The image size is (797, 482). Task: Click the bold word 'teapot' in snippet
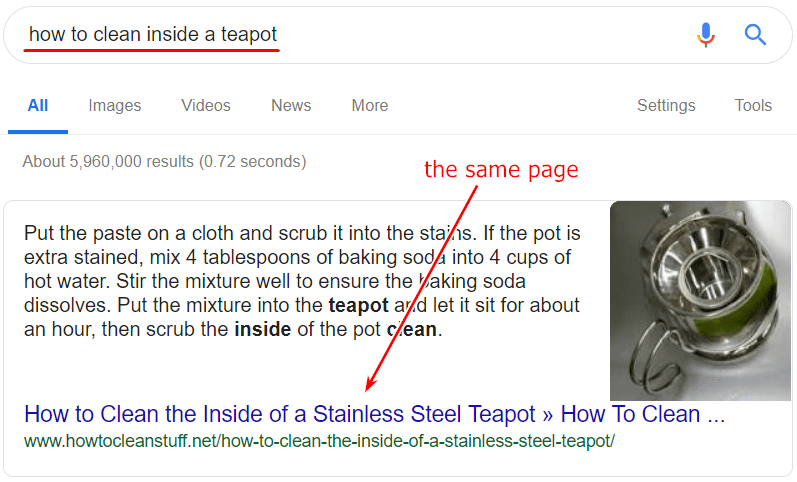(x=358, y=306)
